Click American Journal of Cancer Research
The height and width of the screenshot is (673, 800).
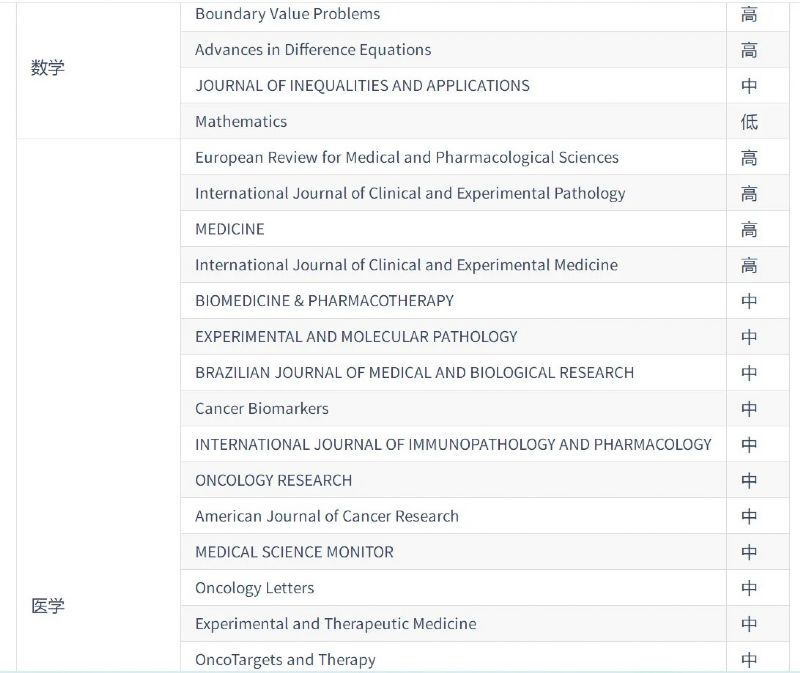click(327, 516)
